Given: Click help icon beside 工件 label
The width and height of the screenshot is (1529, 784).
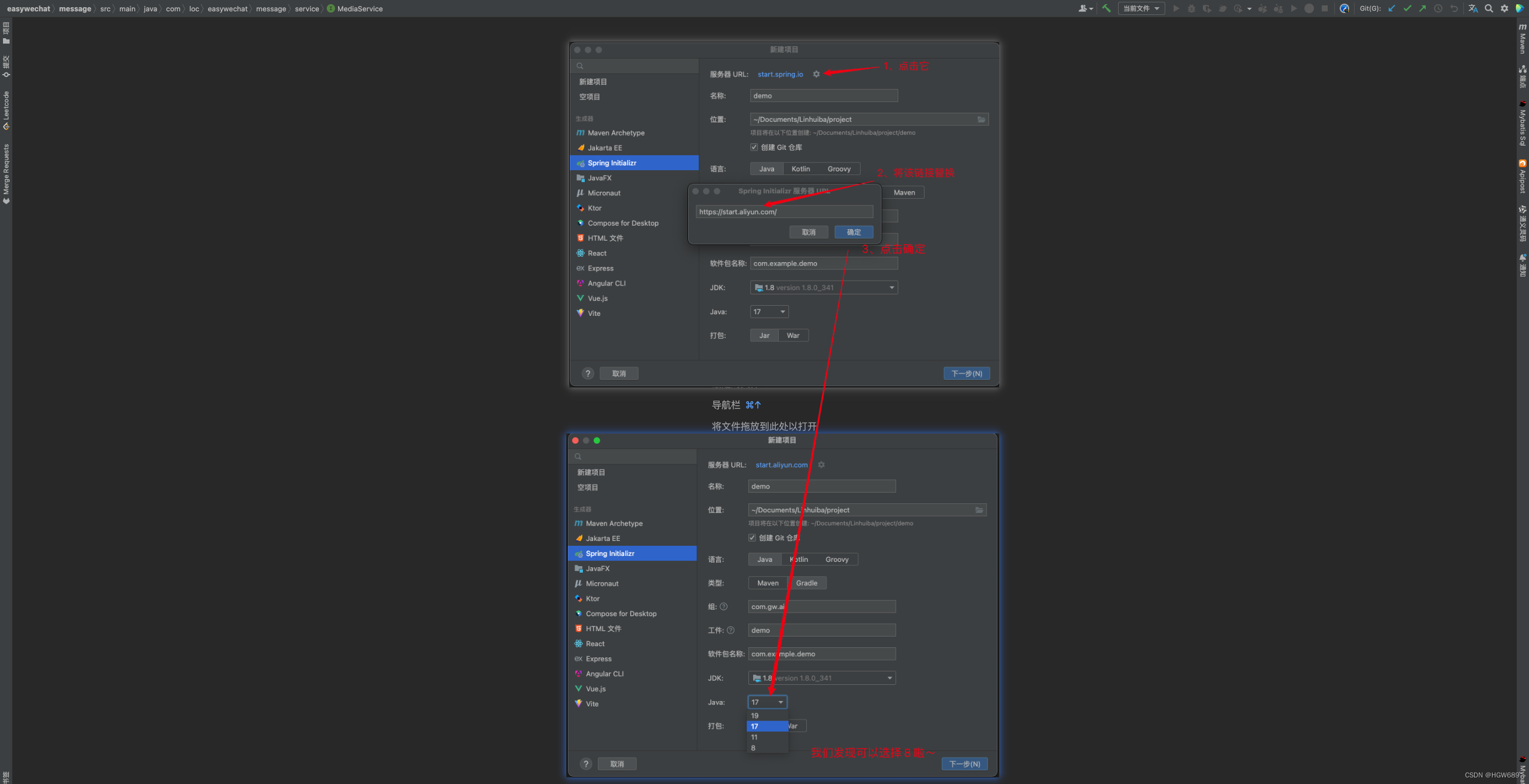Looking at the screenshot, I should (x=730, y=631).
